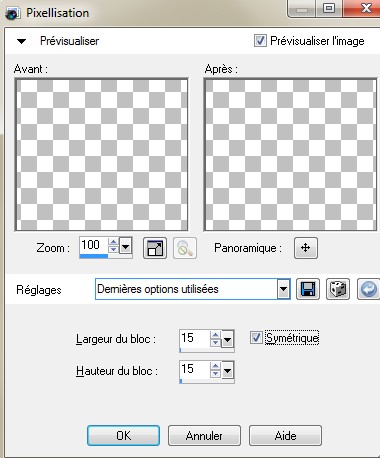The height and width of the screenshot is (458, 380).
Task: Decrease Zoom value with down spinner arrow
Action: pos(114,249)
